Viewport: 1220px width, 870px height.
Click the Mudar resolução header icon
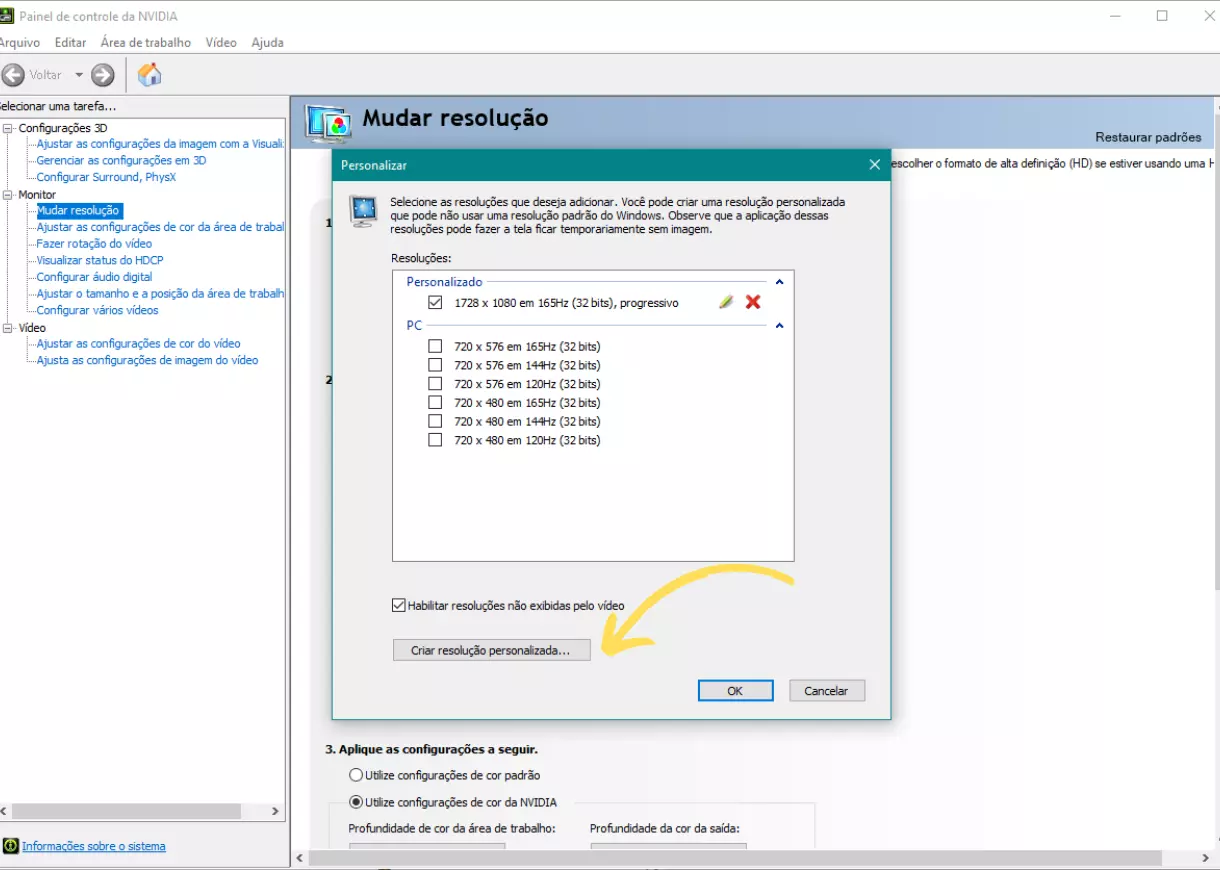328,123
